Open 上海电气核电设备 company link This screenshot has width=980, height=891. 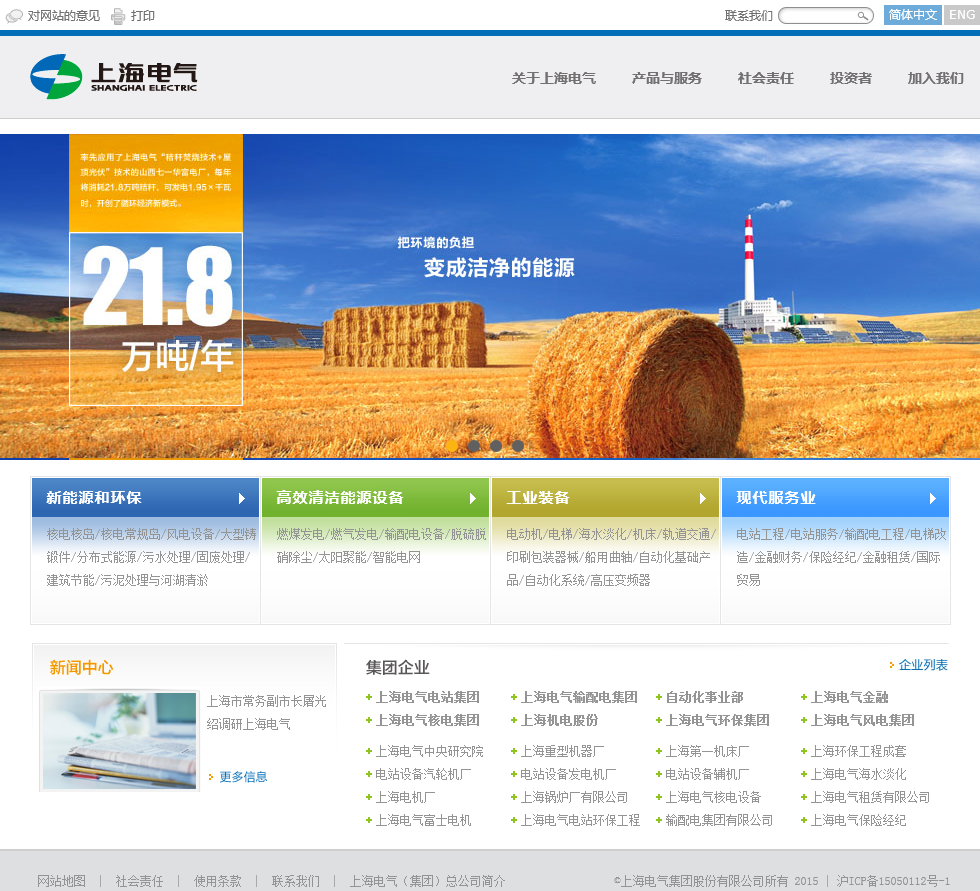pos(713,797)
